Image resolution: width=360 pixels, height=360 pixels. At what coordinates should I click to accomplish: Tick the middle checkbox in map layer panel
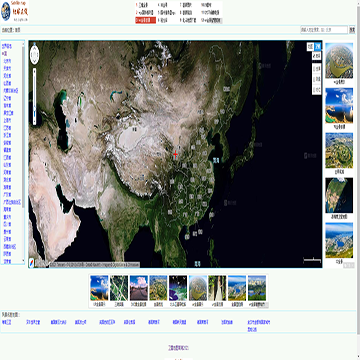pos(315,79)
